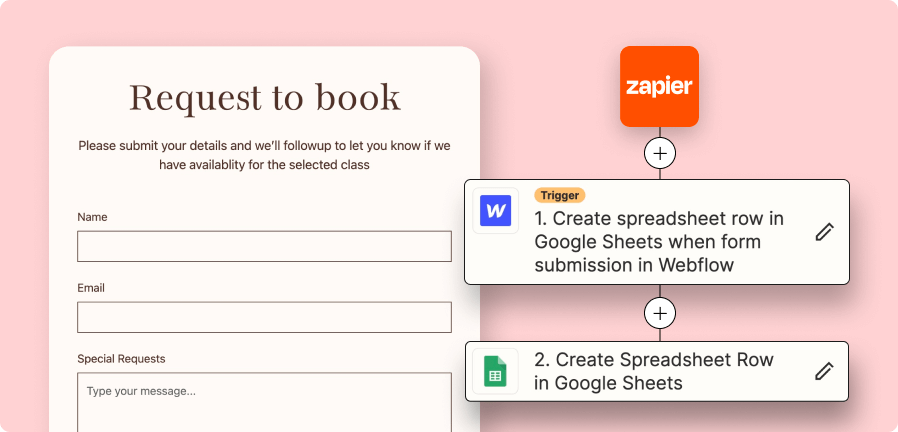Viewport: 898px width, 432px height.
Task: Edit the Webflow trigger step with pencil icon
Action: coord(824,232)
